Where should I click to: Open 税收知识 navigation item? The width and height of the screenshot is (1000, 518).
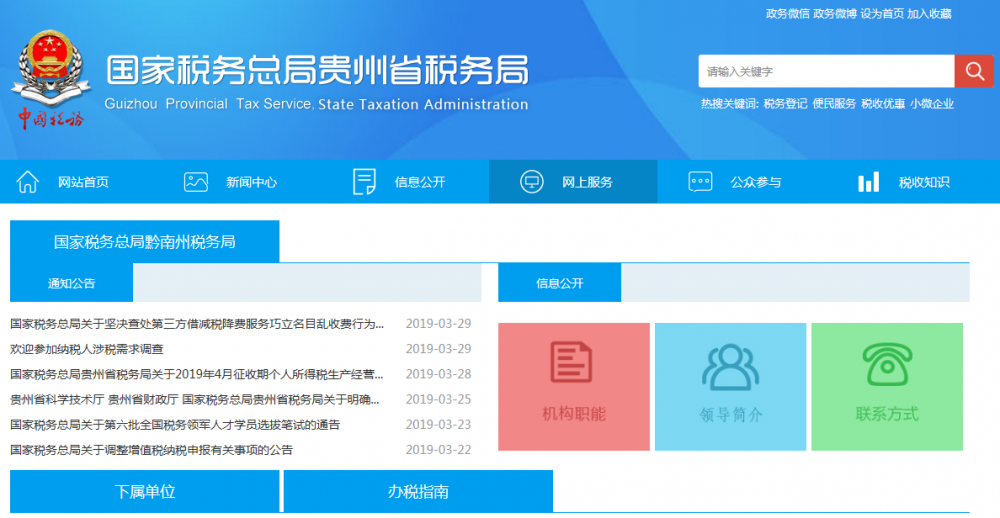[x=924, y=182]
